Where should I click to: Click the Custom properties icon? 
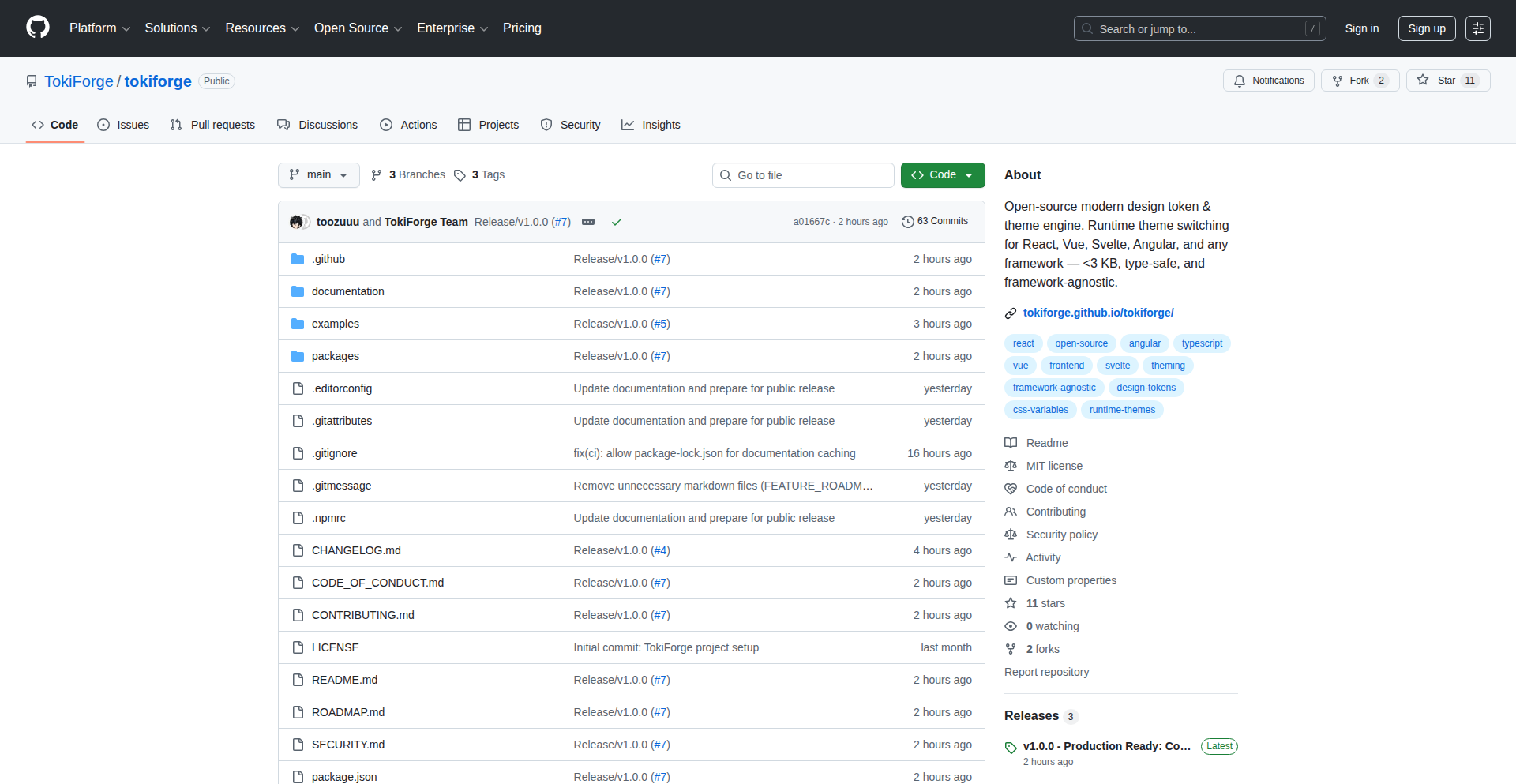coord(1011,580)
